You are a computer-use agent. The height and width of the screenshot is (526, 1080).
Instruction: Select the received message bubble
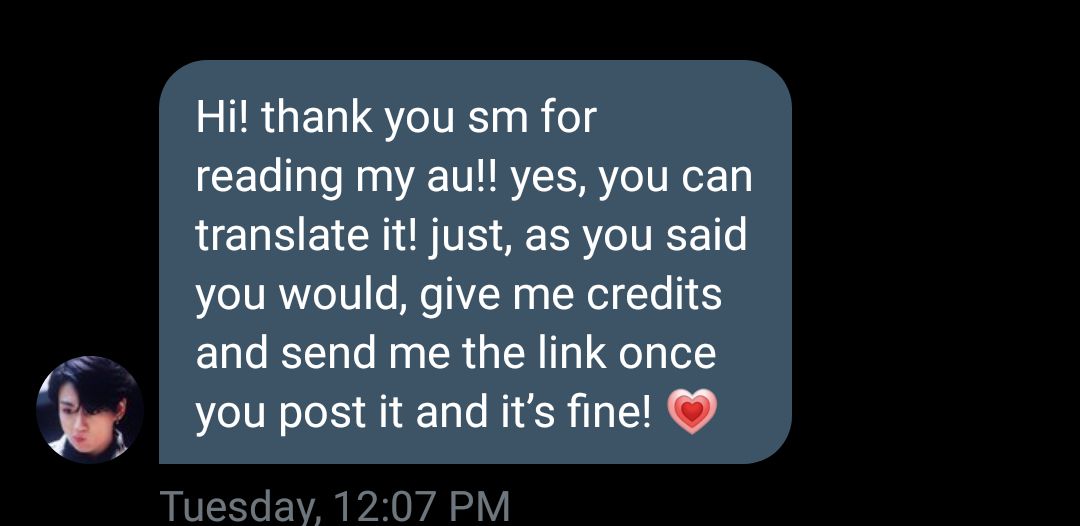[x=475, y=262]
